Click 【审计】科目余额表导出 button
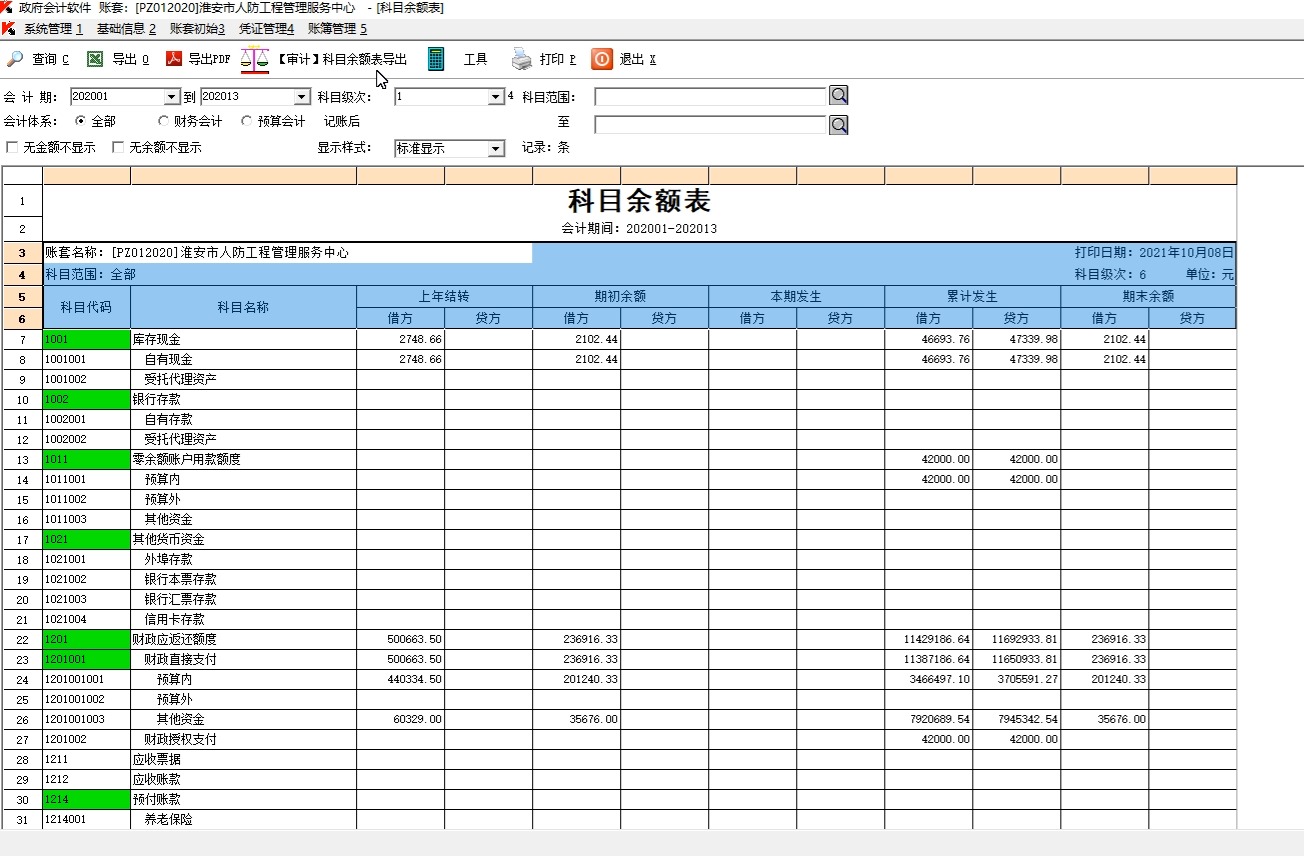 [x=341, y=59]
